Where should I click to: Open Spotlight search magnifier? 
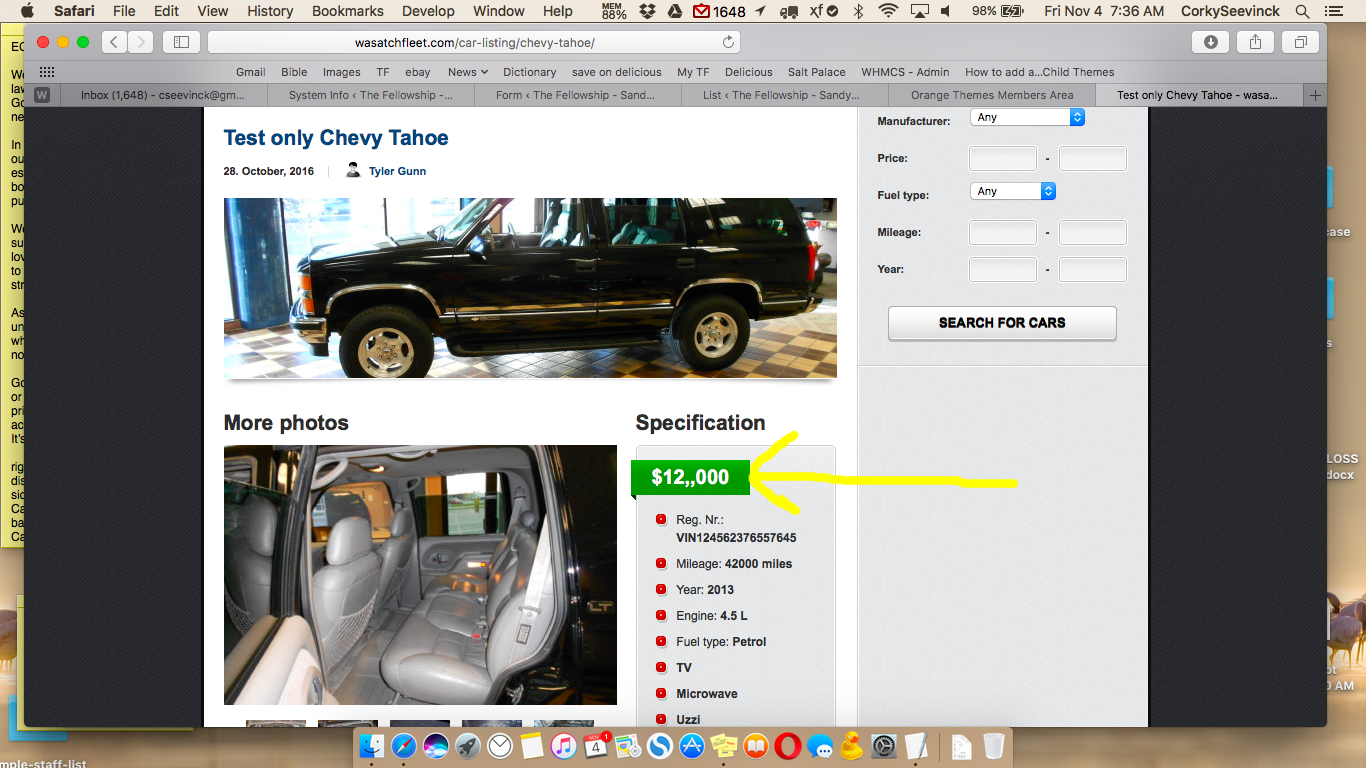[x=1302, y=11]
